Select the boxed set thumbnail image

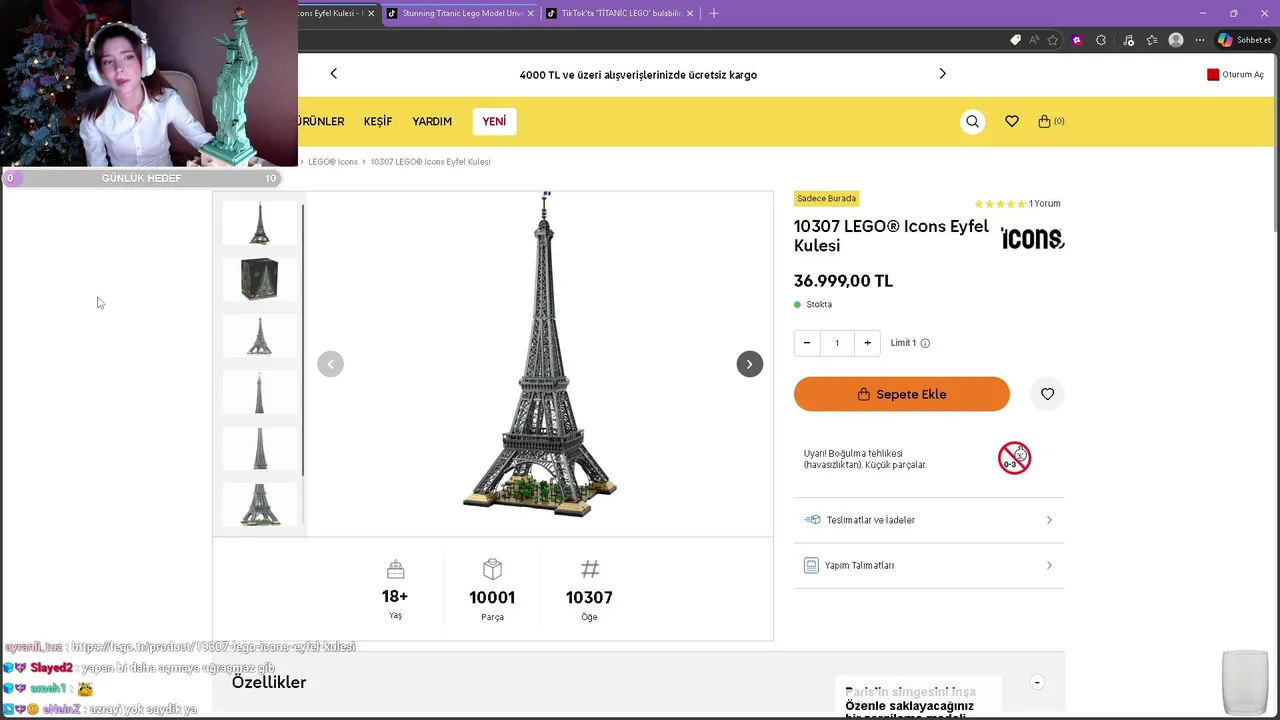[x=260, y=279]
